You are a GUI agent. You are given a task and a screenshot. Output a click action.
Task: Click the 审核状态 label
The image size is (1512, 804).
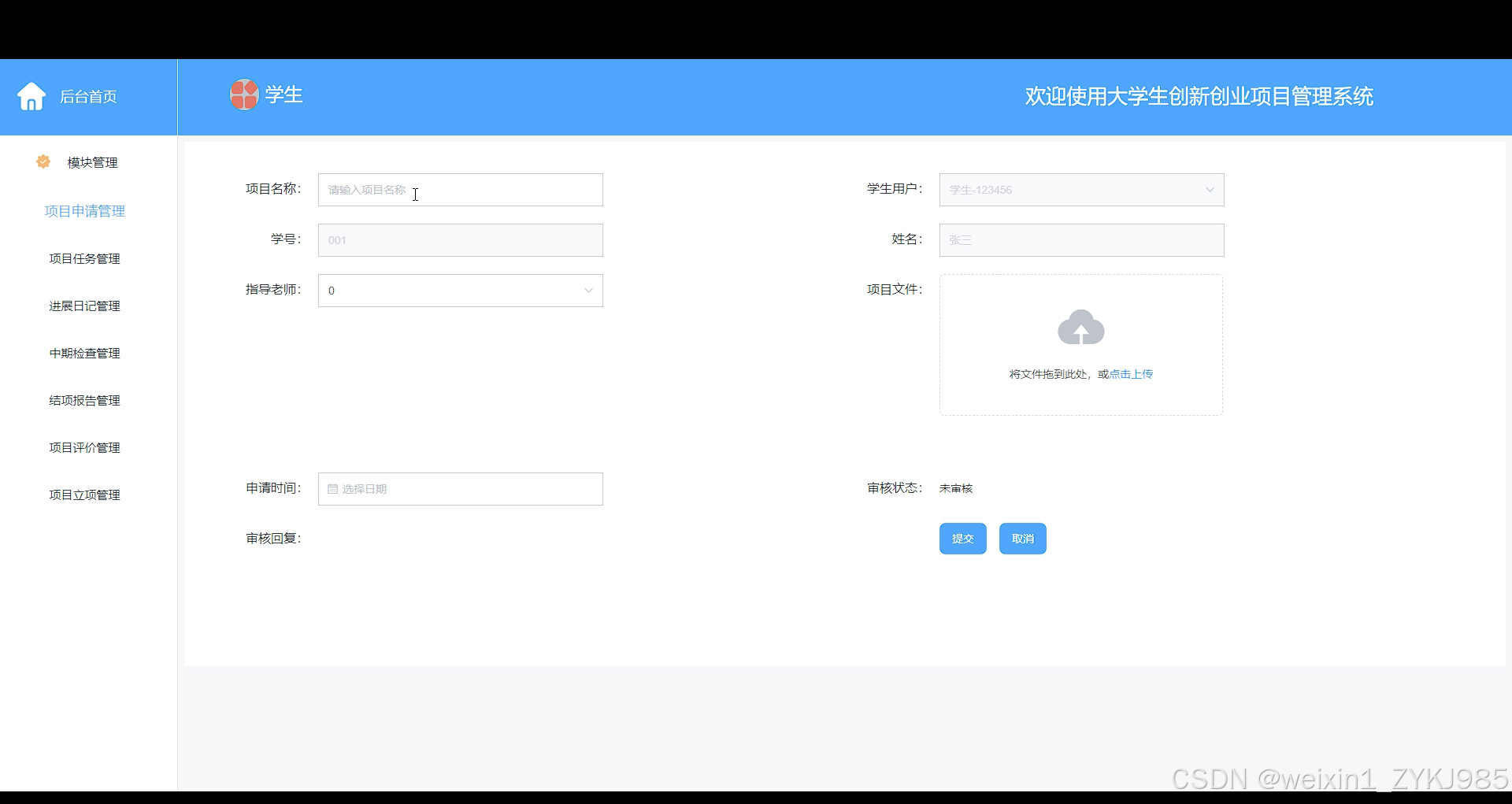[x=895, y=488]
